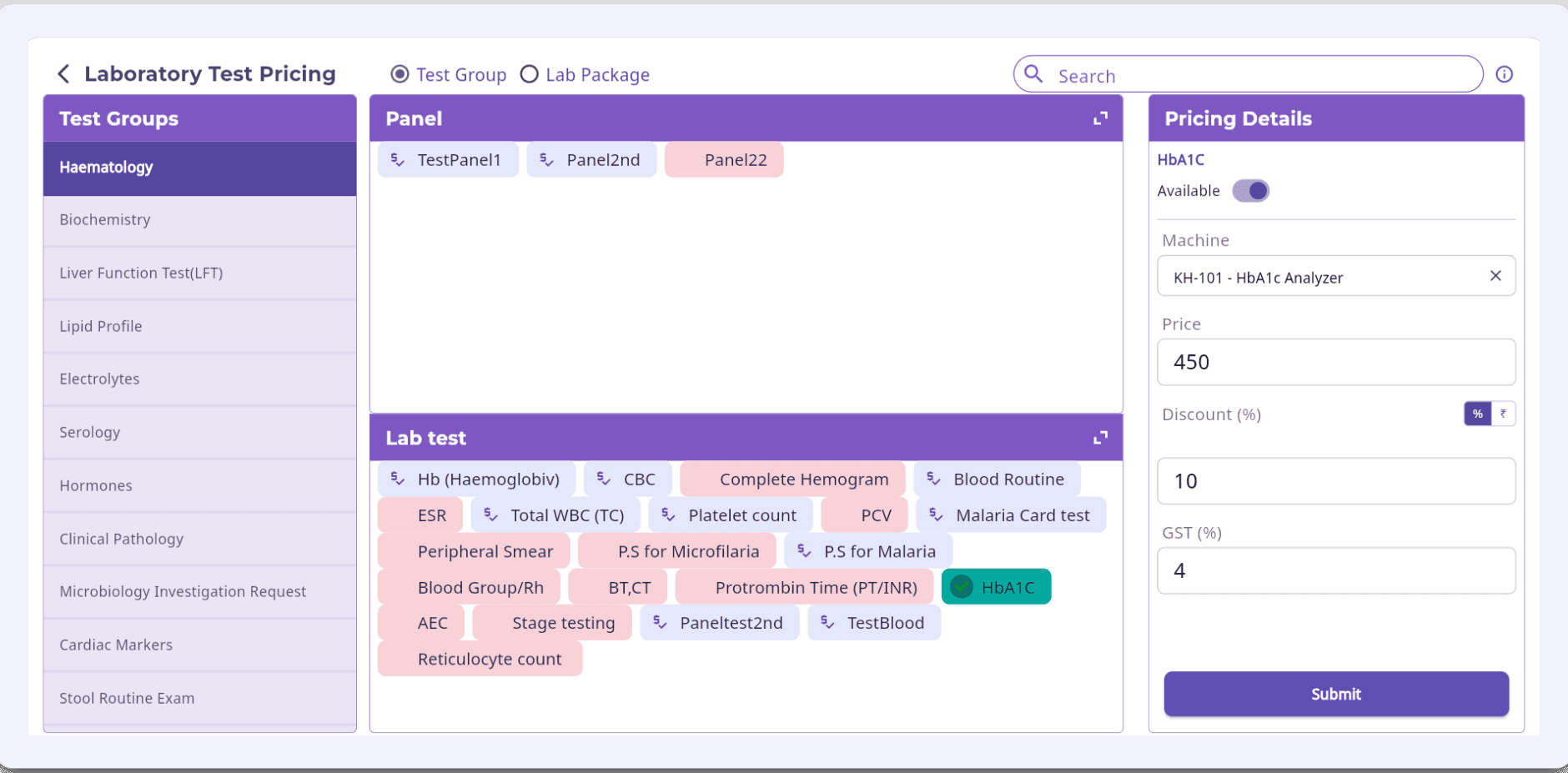
Task: Select Protrombin Time (PT/INR) test
Action: coord(804,587)
